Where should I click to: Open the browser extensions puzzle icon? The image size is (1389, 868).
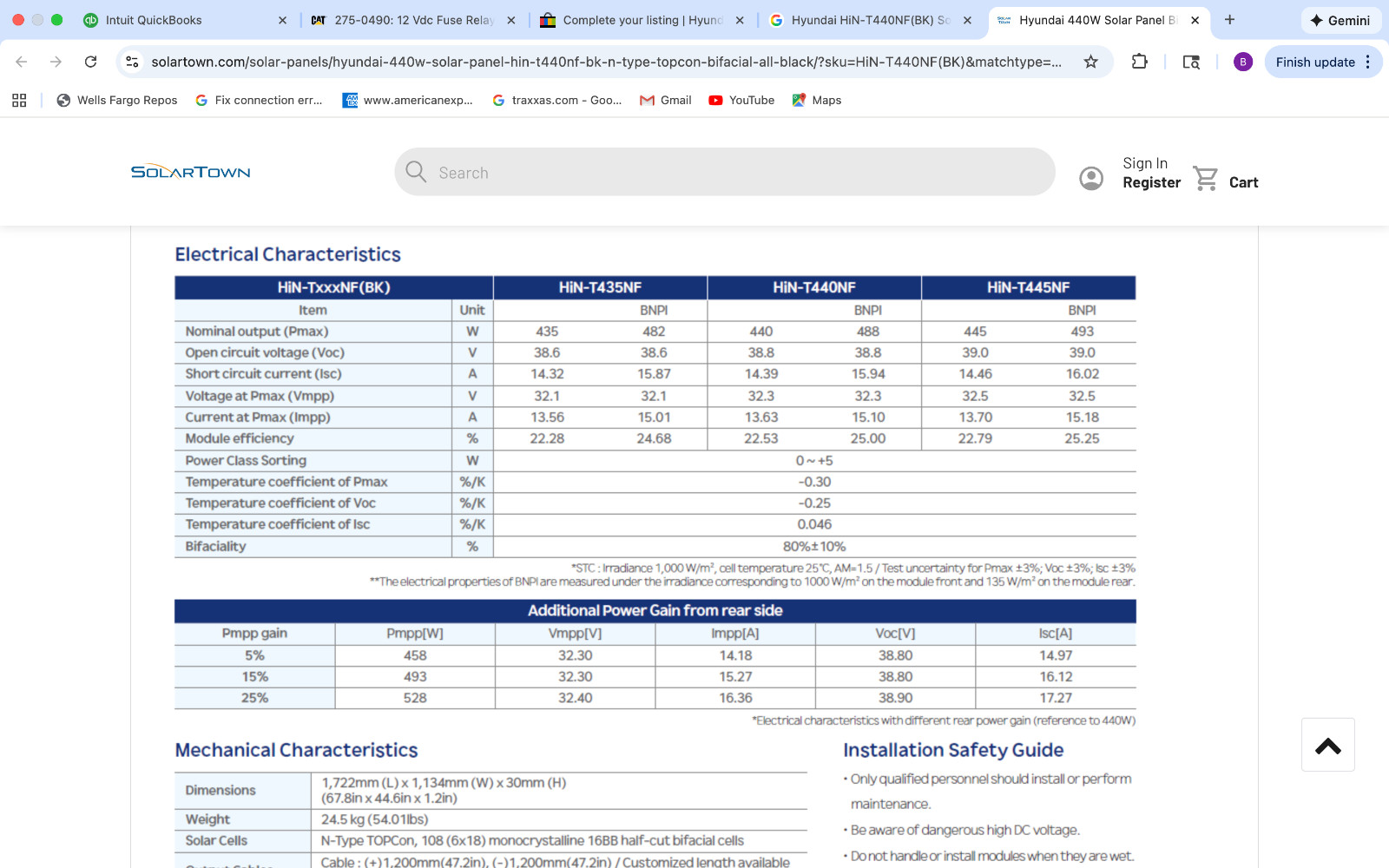click(x=1140, y=62)
